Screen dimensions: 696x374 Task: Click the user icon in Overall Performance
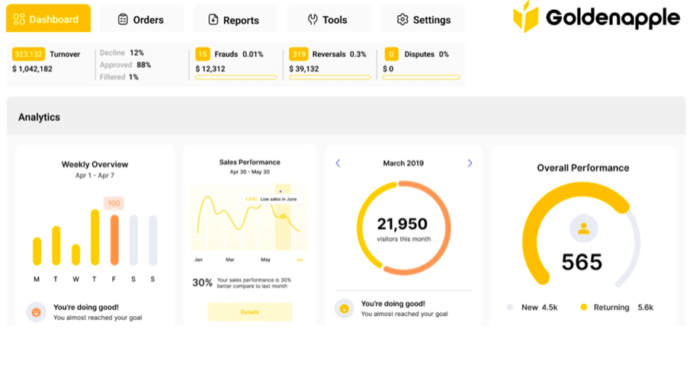(583, 228)
